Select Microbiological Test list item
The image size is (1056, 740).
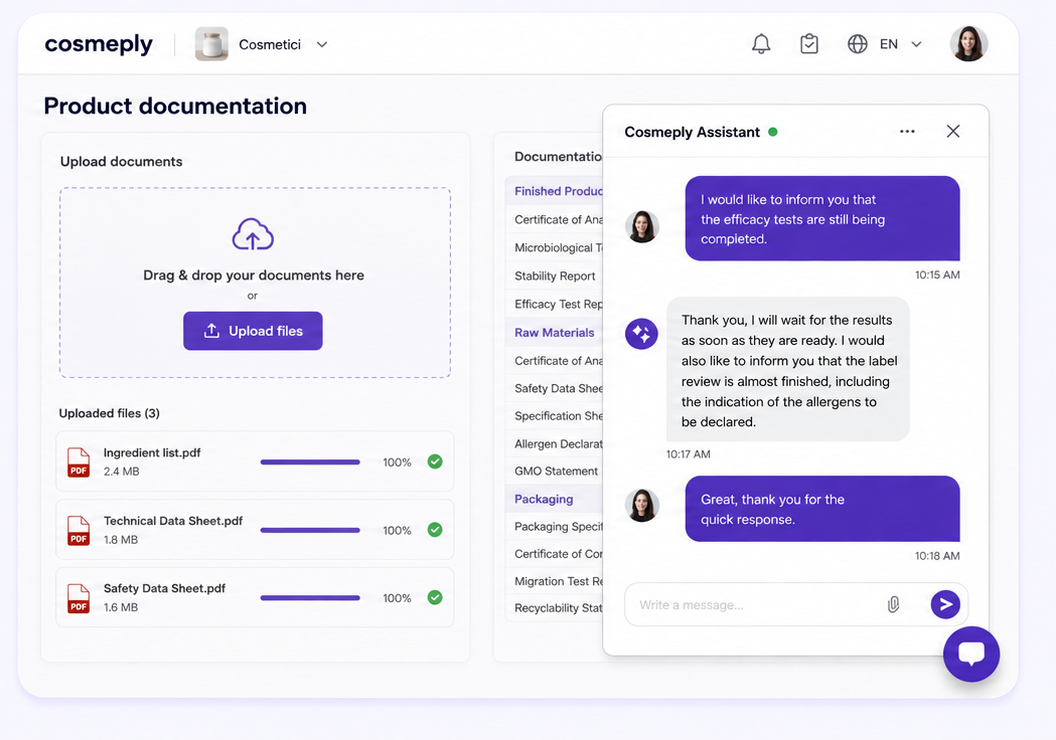point(554,248)
